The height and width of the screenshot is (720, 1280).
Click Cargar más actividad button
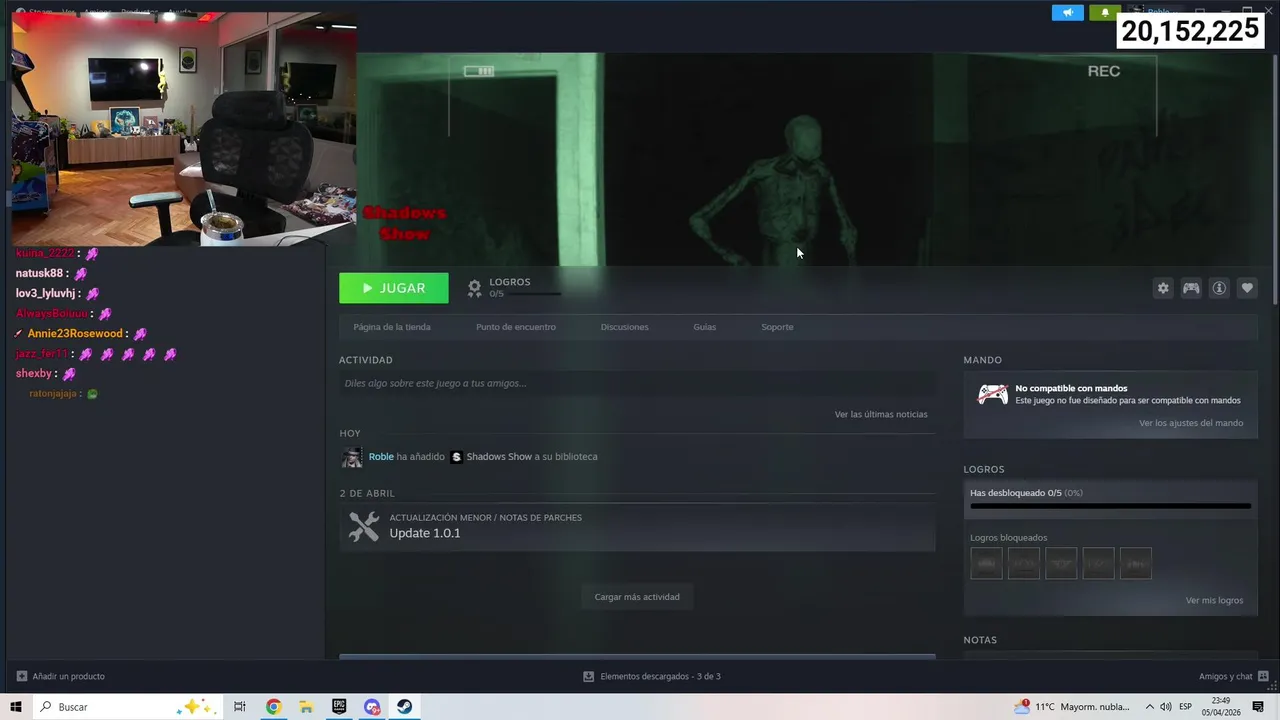(637, 597)
